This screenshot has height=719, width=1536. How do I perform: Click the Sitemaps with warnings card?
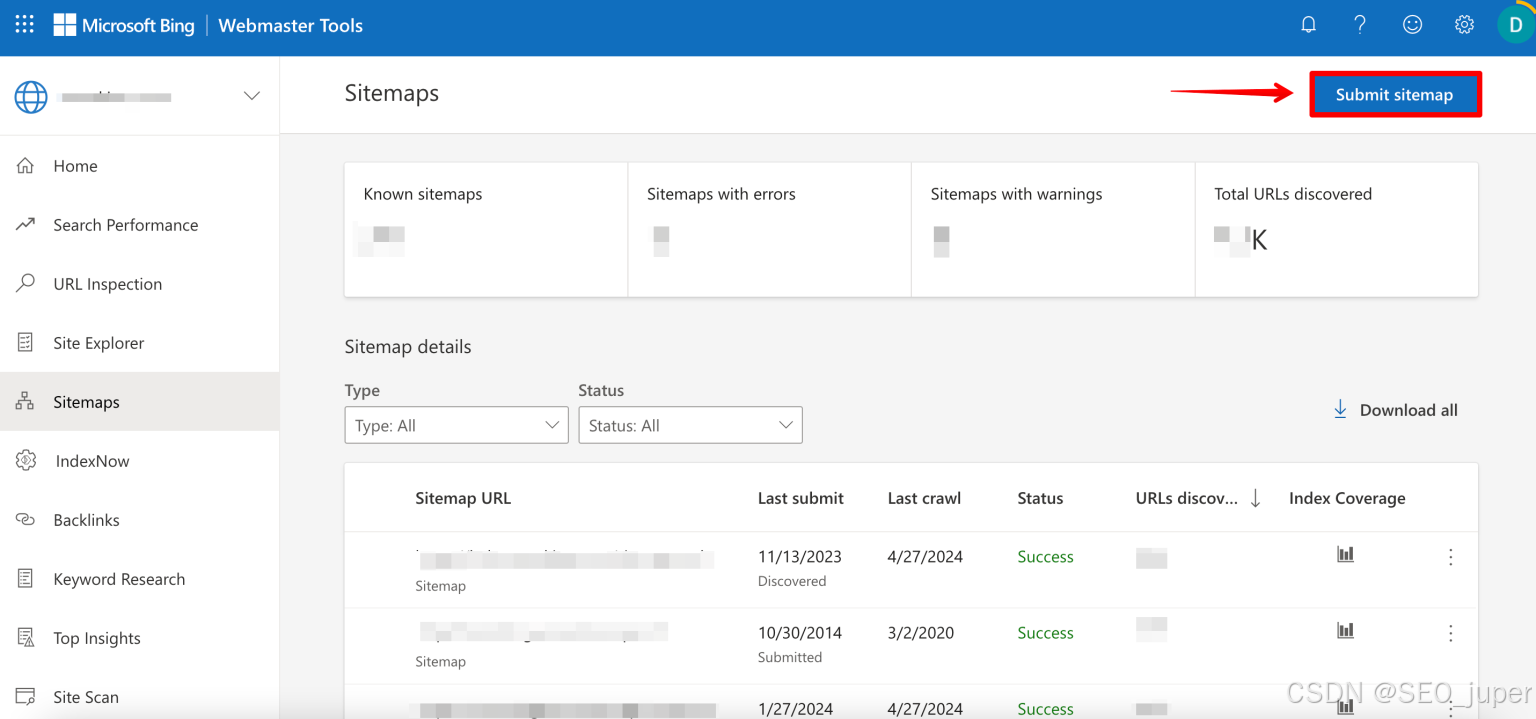(1053, 230)
